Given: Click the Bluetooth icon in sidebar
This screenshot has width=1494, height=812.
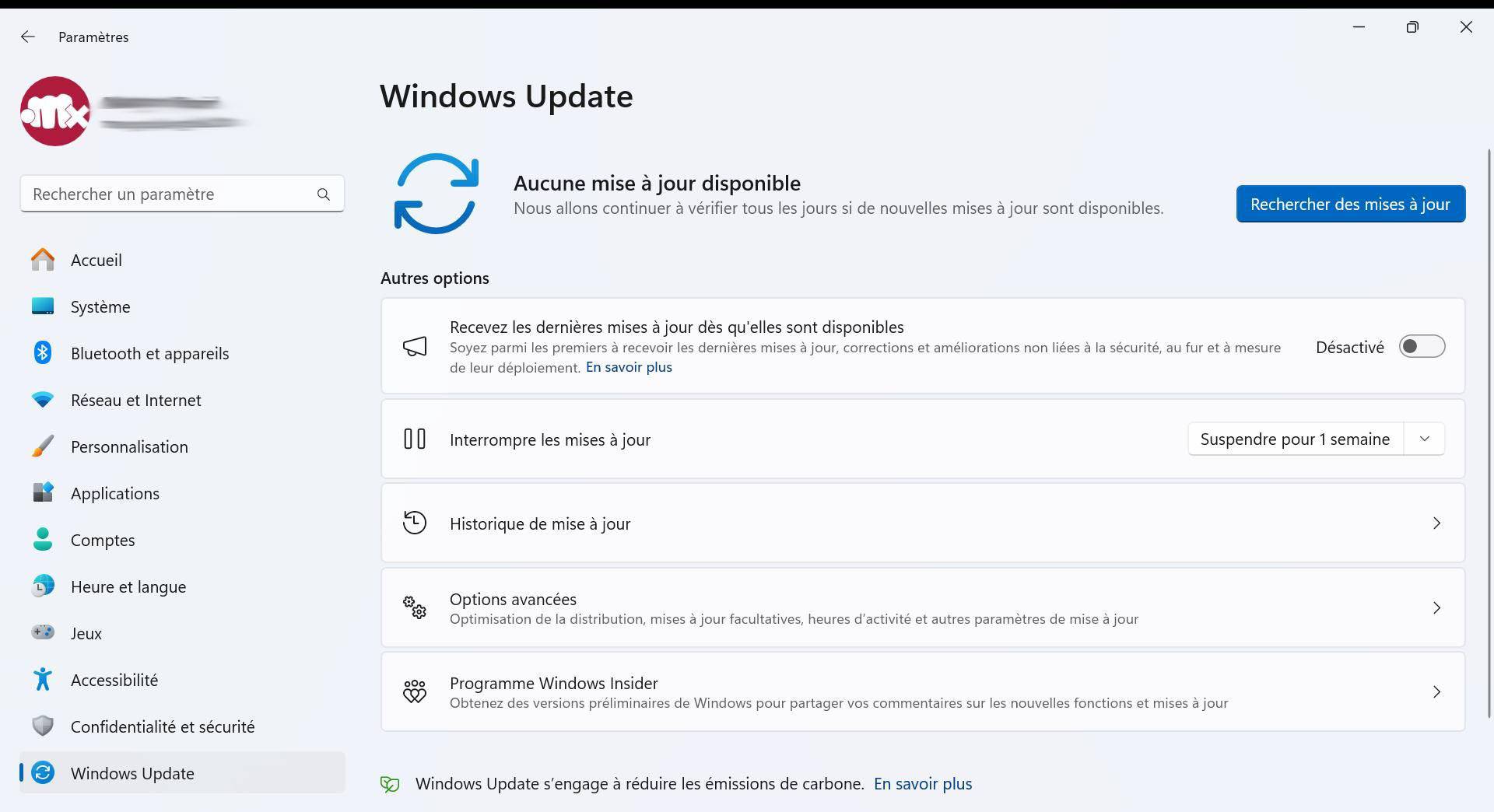Looking at the screenshot, I should pos(43,353).
